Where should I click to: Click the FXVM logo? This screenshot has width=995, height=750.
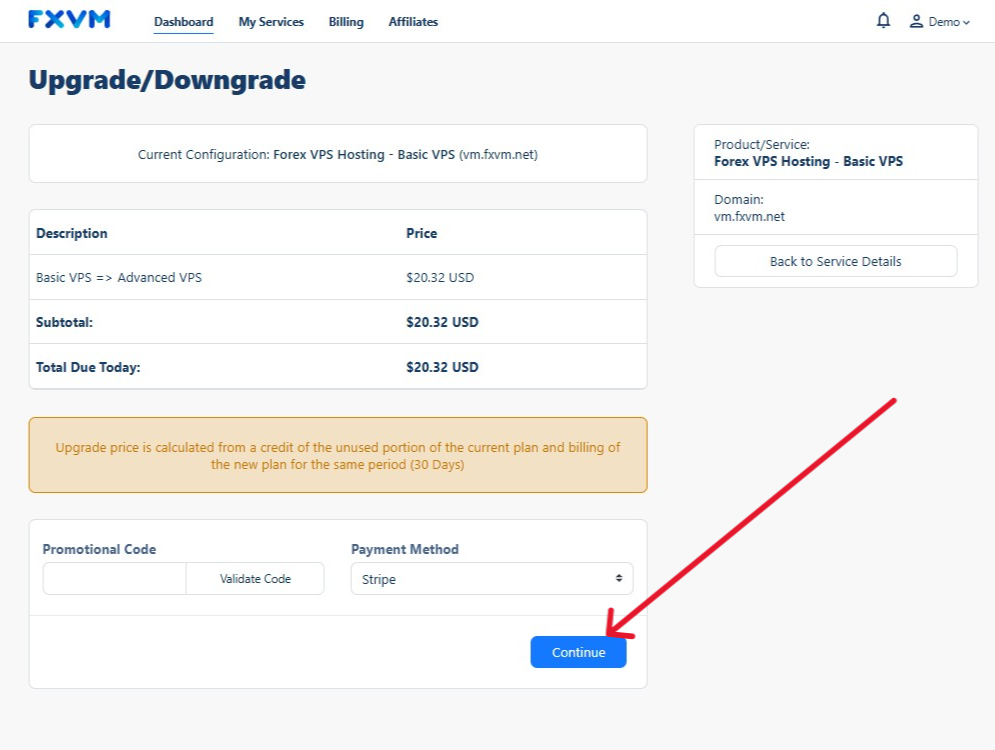[x=69, y=20]
